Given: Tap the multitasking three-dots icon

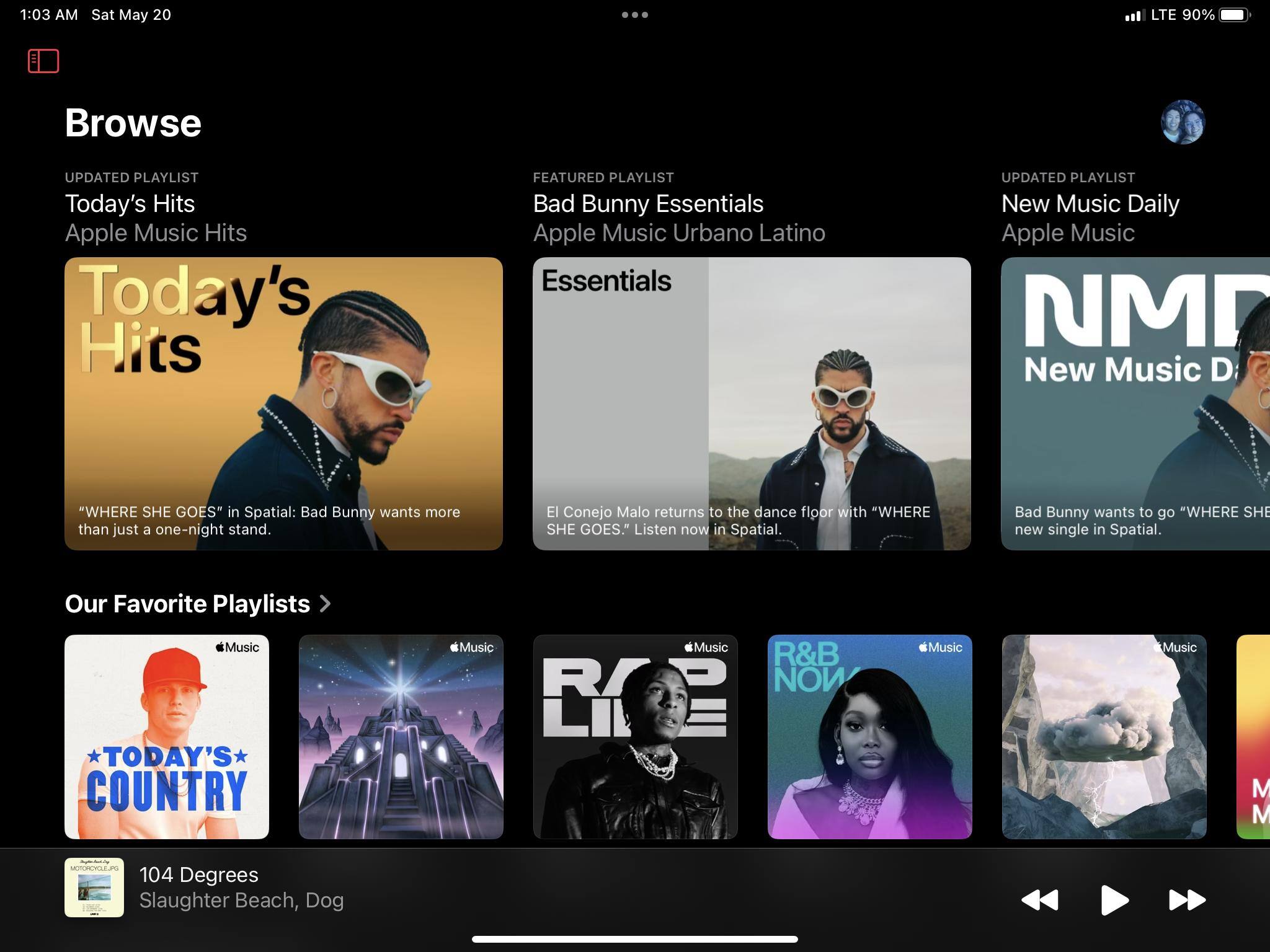Looking at the screenshot, I should click(634, 15).
